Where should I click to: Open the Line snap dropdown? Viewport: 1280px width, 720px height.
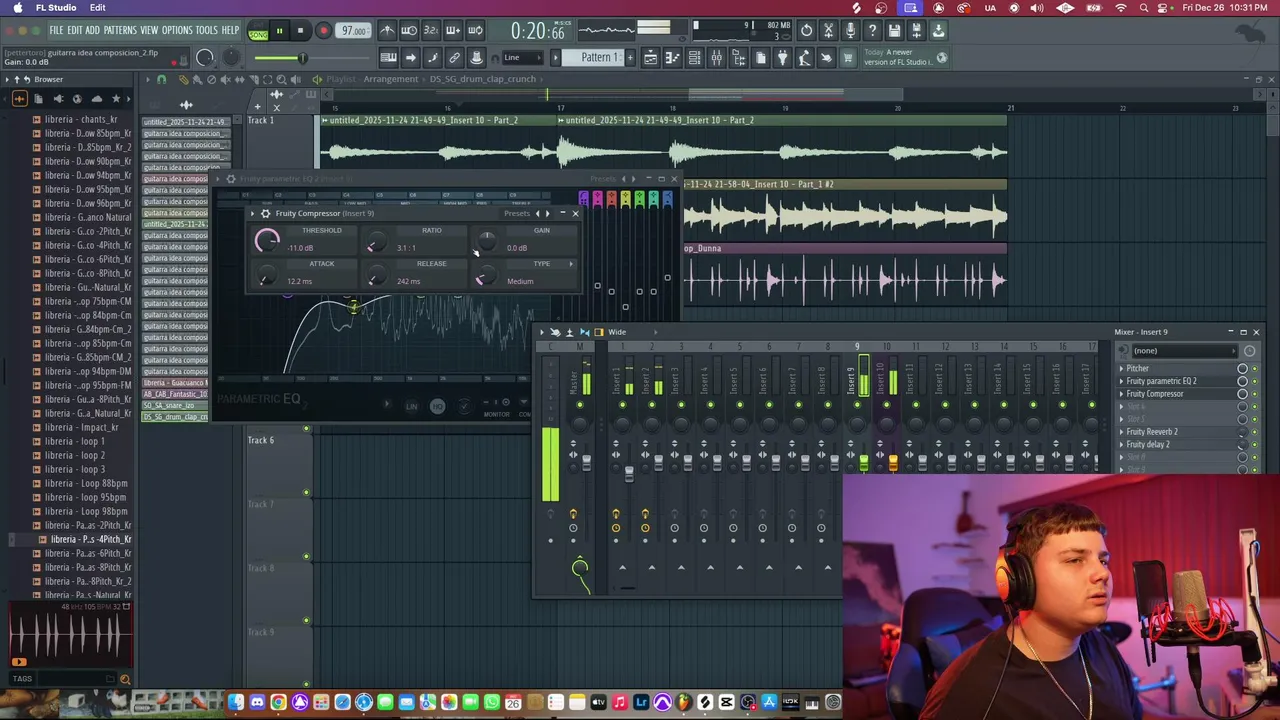tap(523, 57)
